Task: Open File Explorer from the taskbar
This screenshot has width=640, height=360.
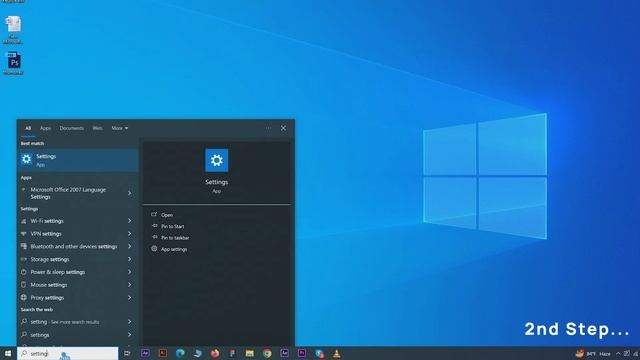Action: click(x=250, y=353)
